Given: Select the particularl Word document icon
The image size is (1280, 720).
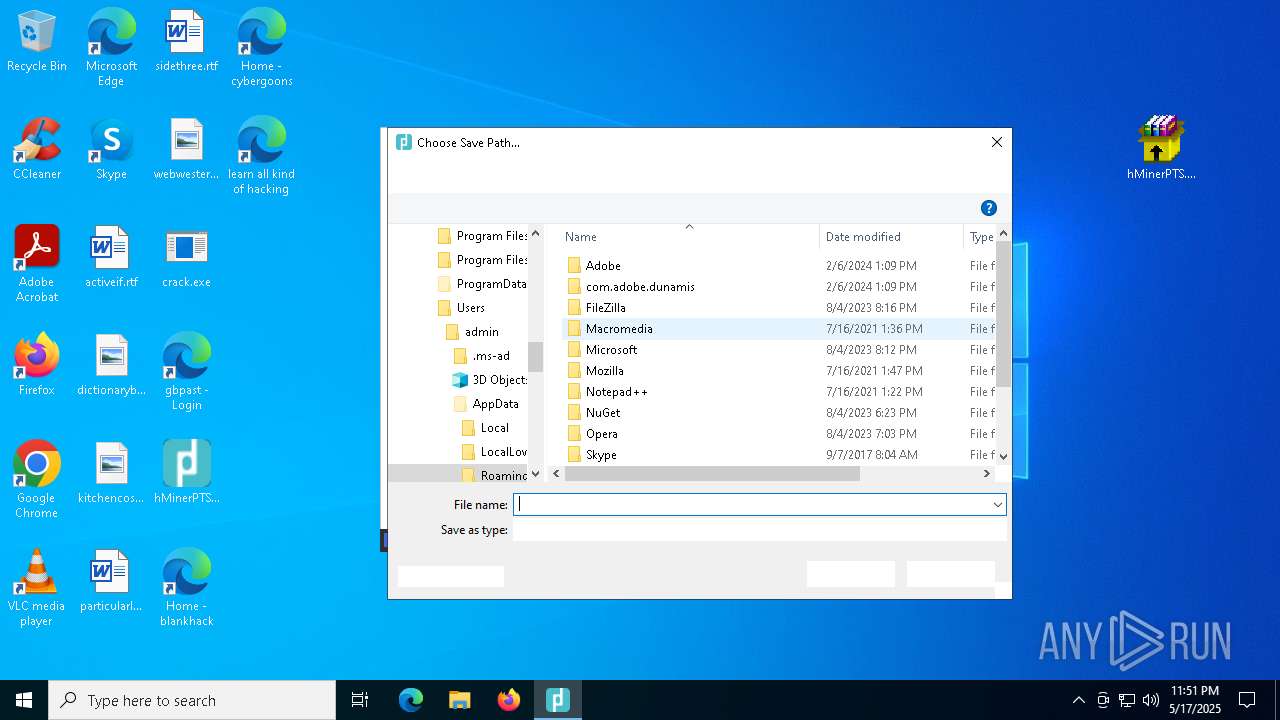Looking at the screenshot, I should point(111,582).
